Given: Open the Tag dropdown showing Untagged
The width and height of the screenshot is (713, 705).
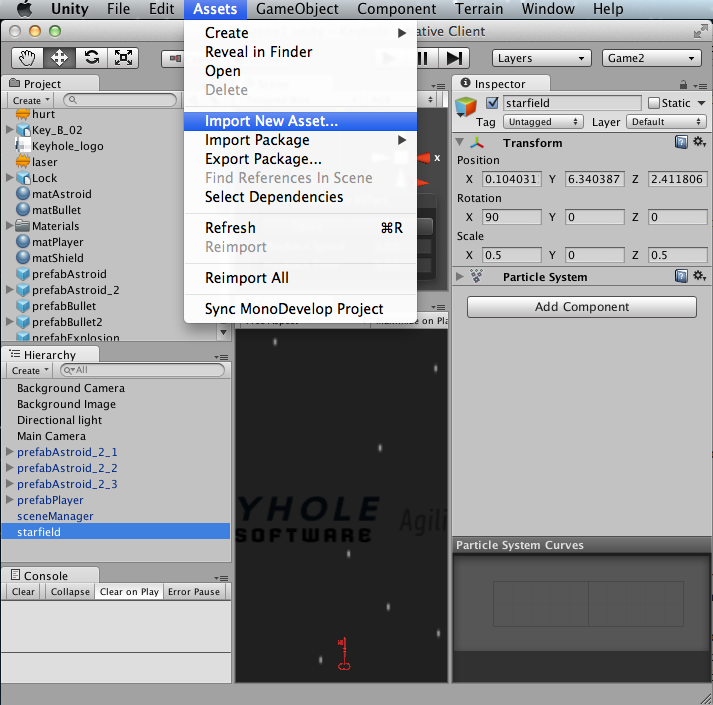Looking at the screenshot, I should point(543,122).
